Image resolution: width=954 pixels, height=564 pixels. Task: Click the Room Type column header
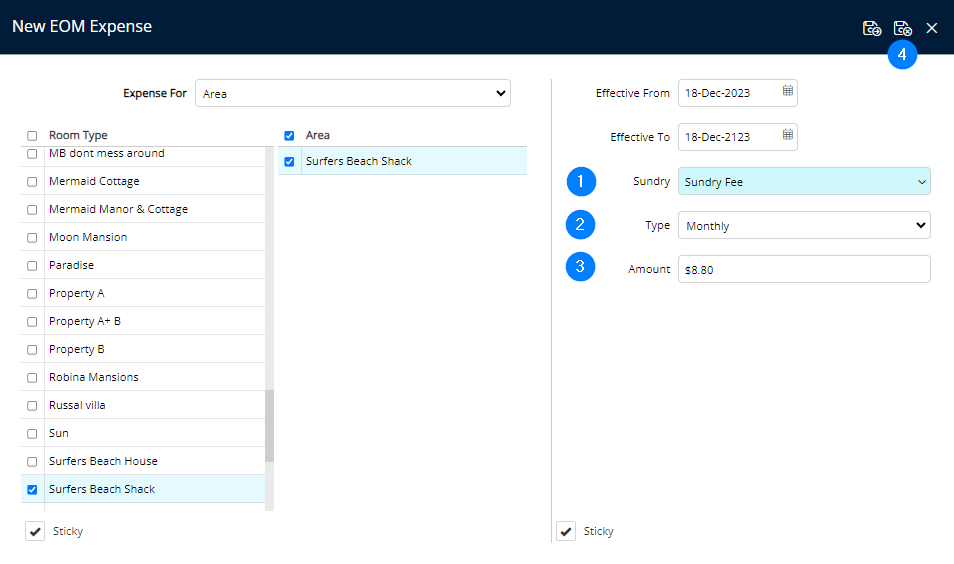tap(78, 135)
